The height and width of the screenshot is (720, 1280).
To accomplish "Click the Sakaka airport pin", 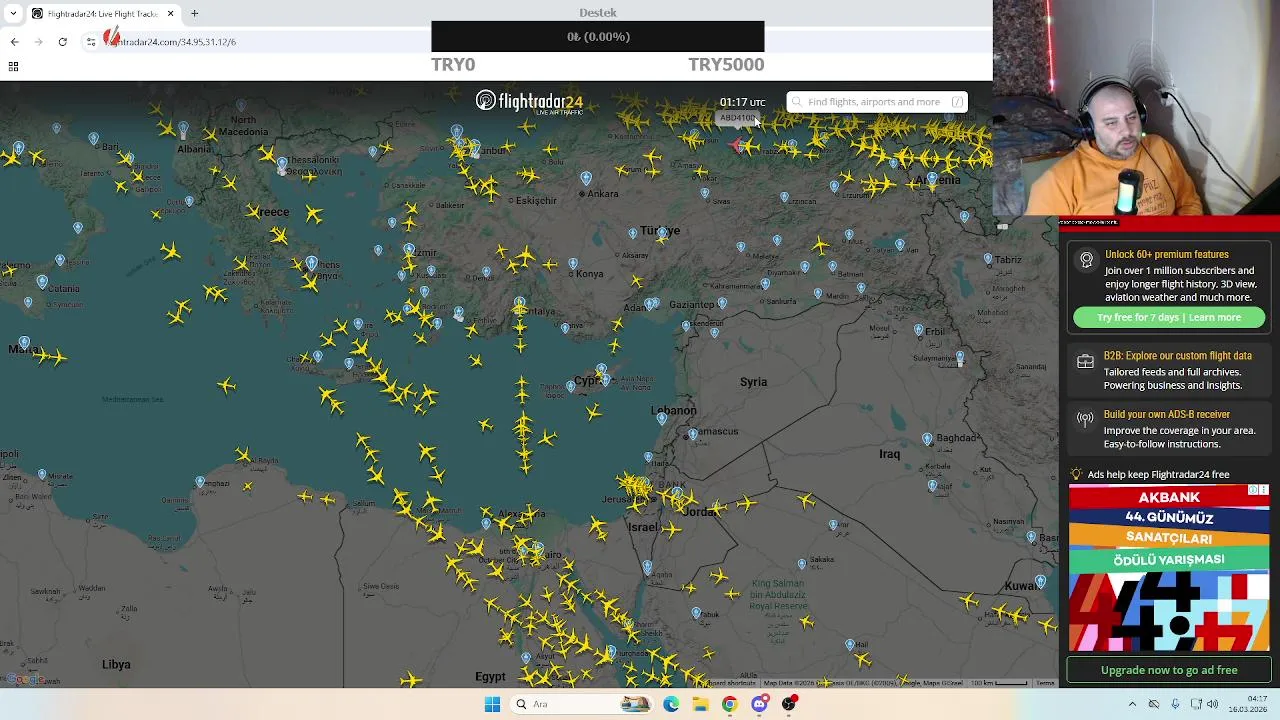I will (x=801, y=563).
